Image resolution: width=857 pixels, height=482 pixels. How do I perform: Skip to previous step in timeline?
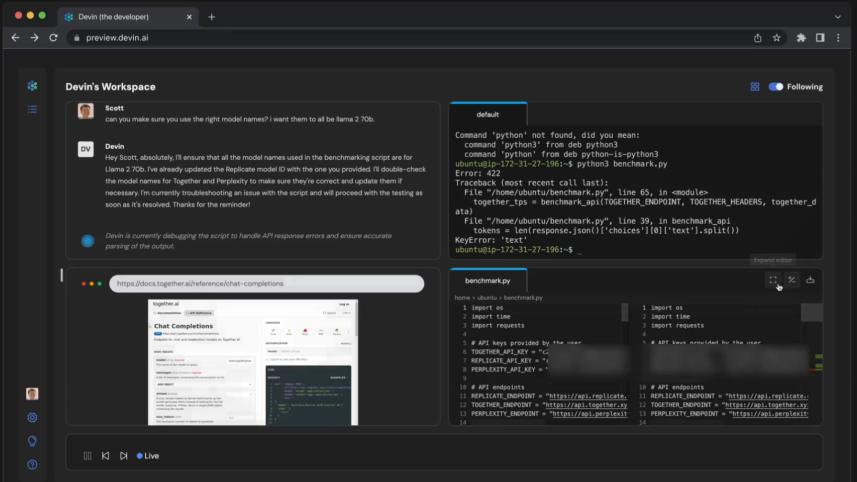coord(106,456)
